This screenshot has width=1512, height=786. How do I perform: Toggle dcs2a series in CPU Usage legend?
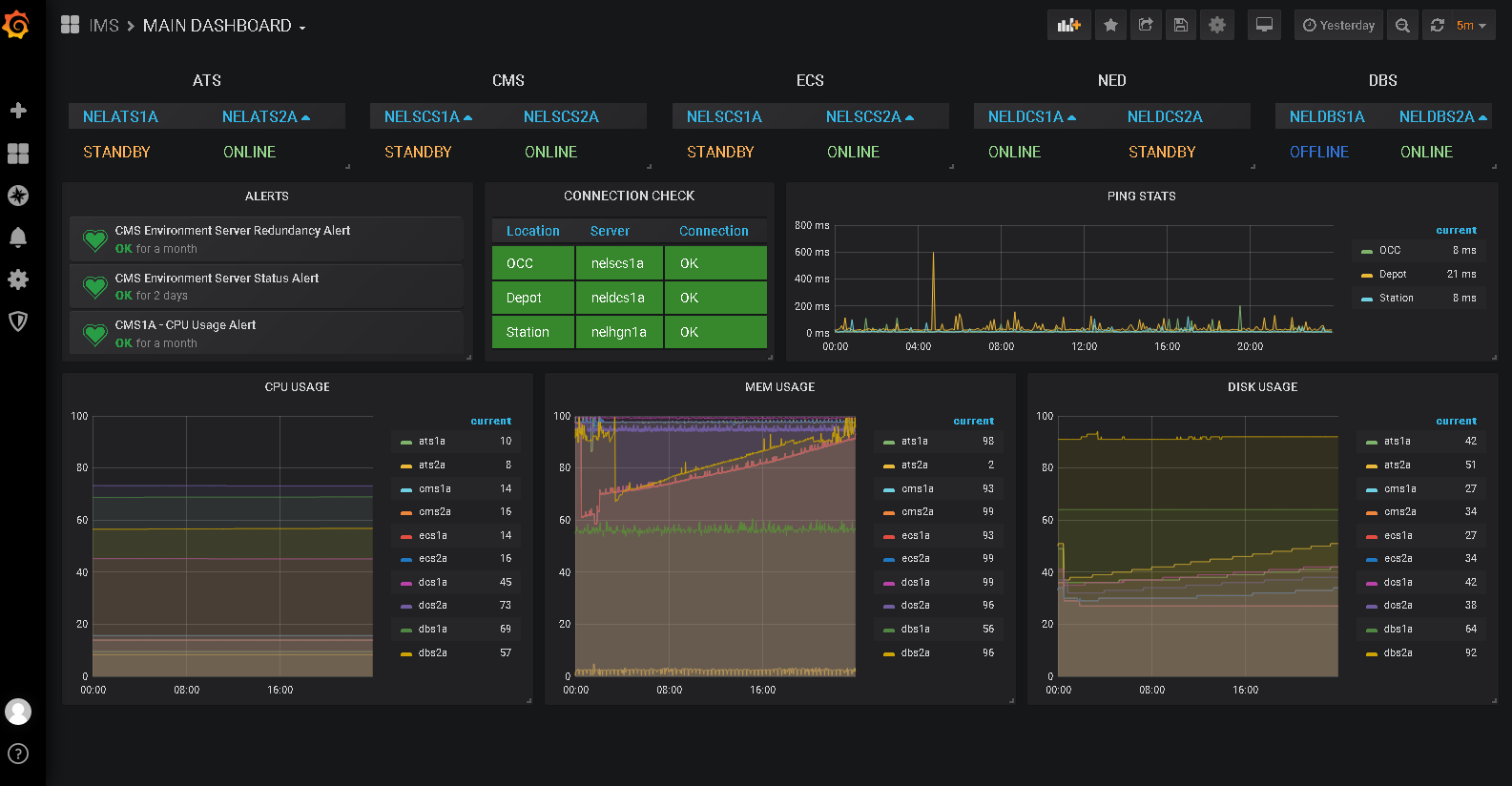(x=433, y=605)
